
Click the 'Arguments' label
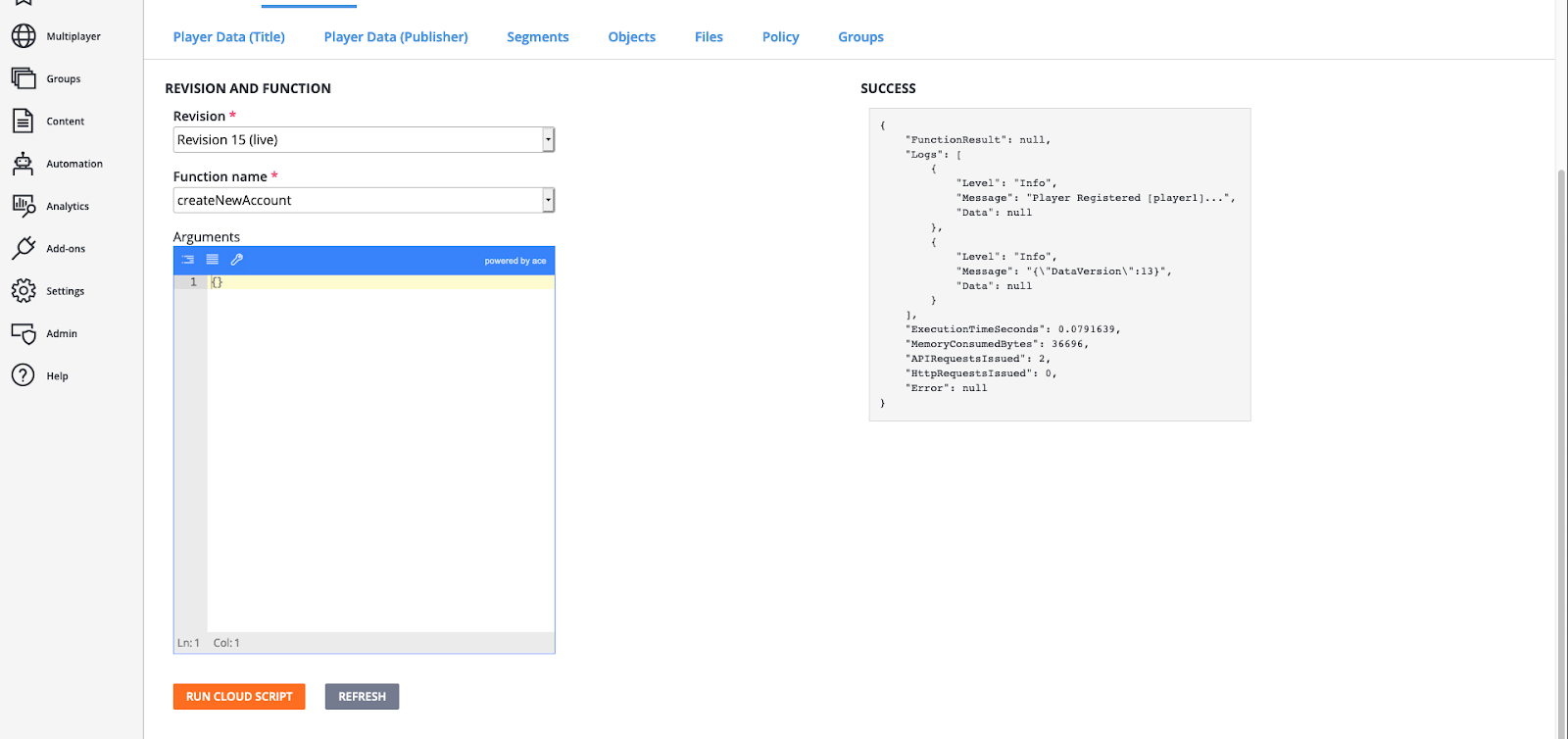[207, 237]
